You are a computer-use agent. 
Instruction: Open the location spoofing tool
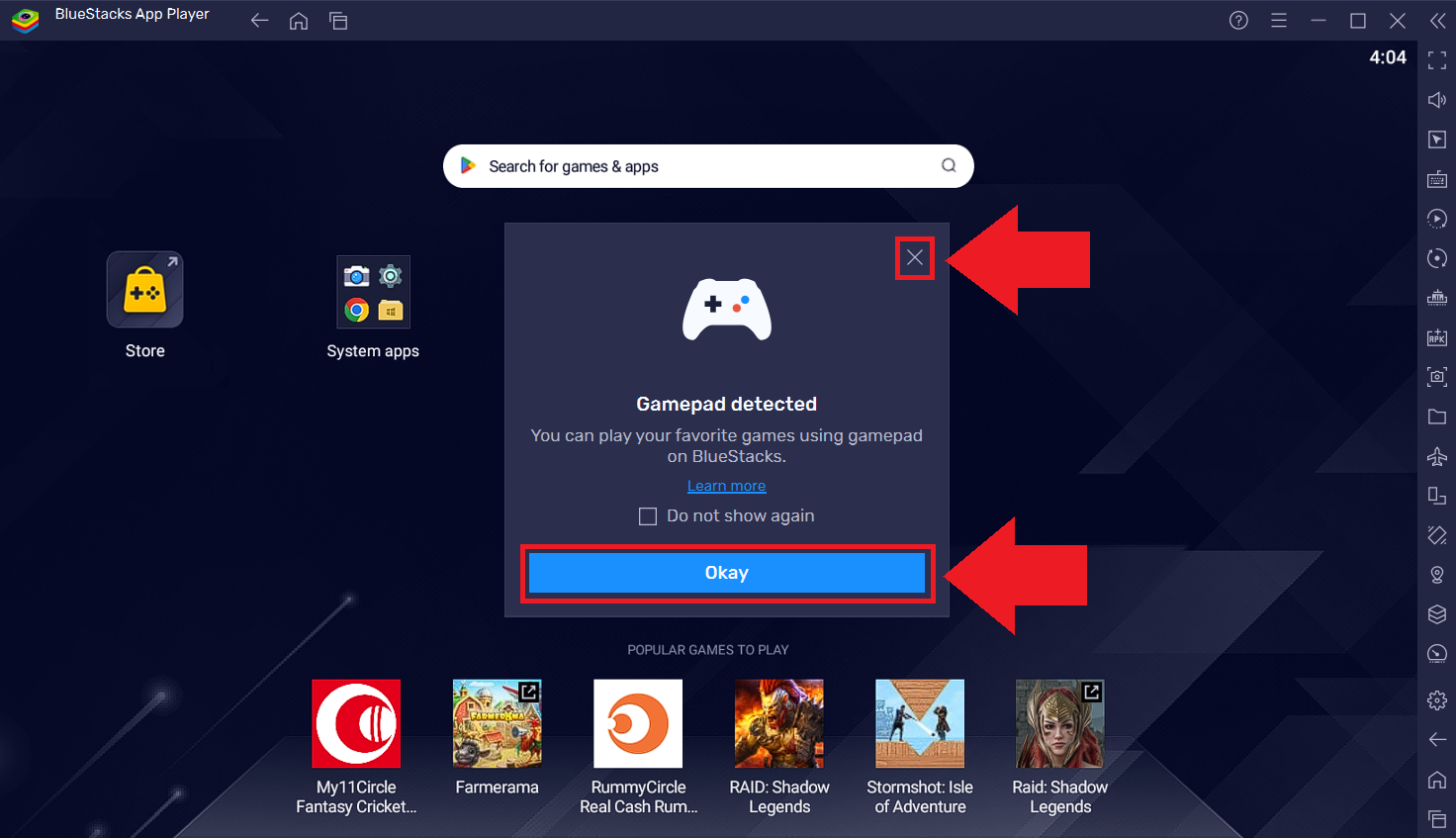1436,574
